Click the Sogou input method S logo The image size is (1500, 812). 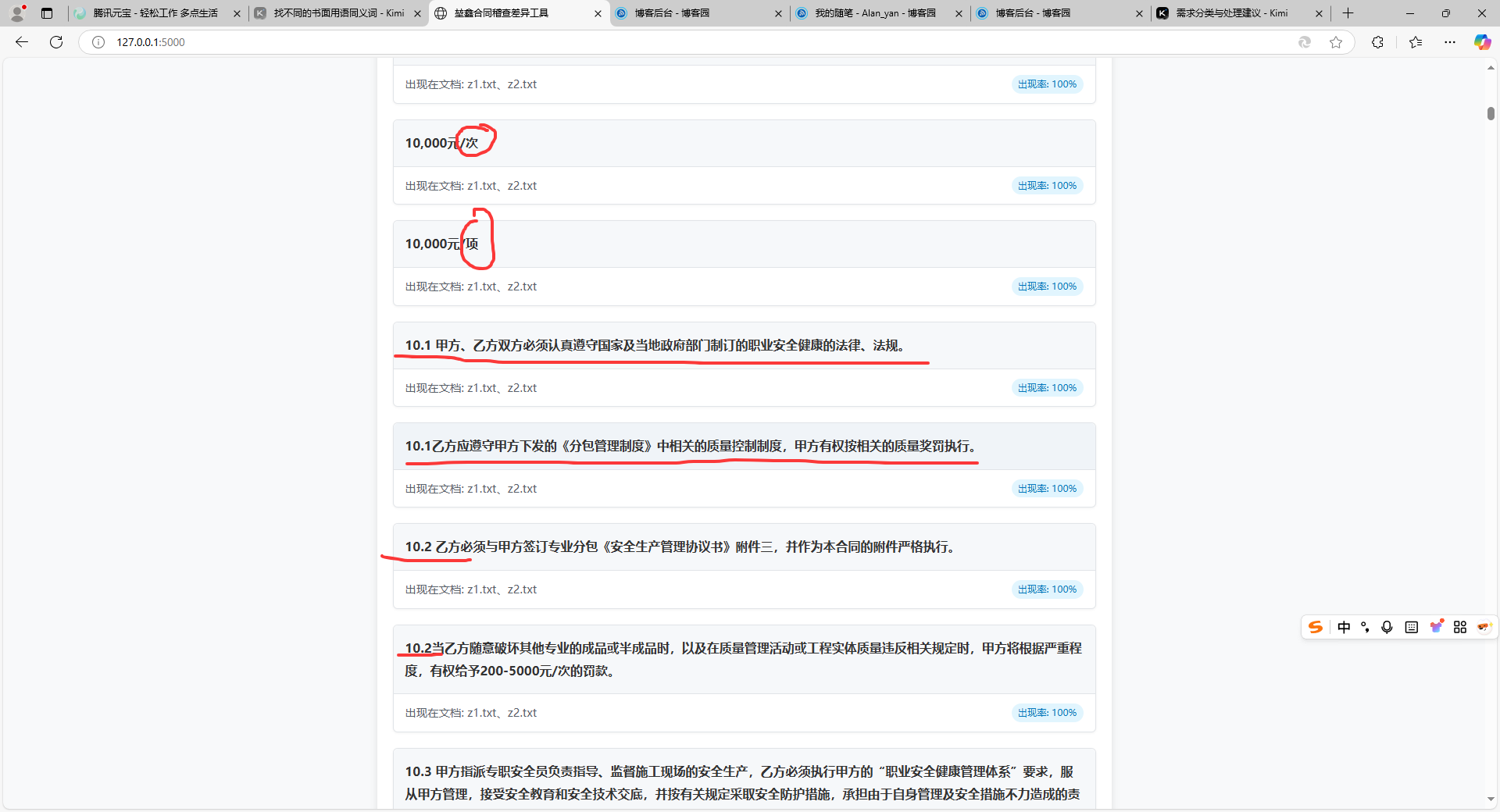coord(1316,627)
